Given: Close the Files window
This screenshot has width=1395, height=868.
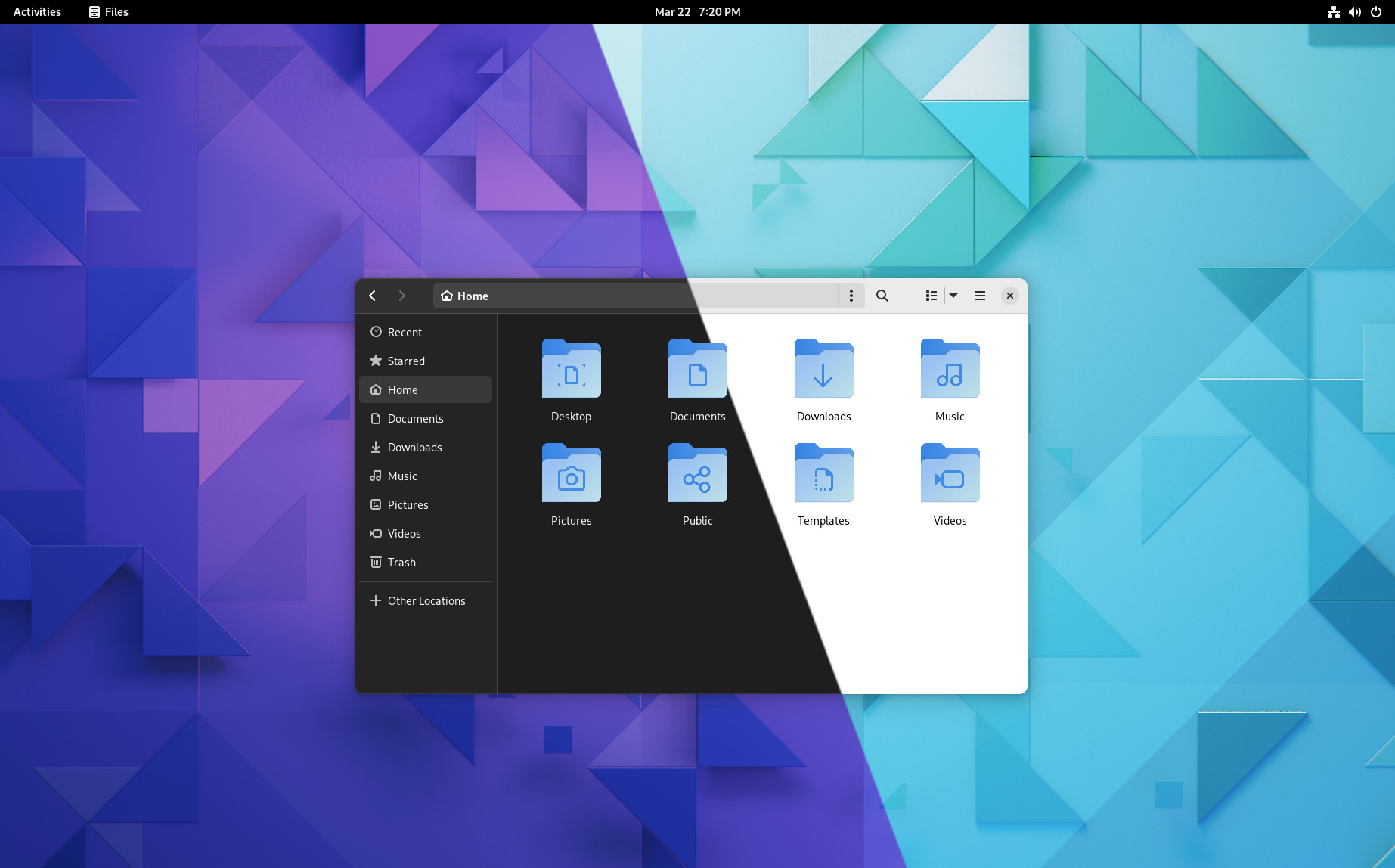Looking at the screenshot, I should [x=1009, y=296].
